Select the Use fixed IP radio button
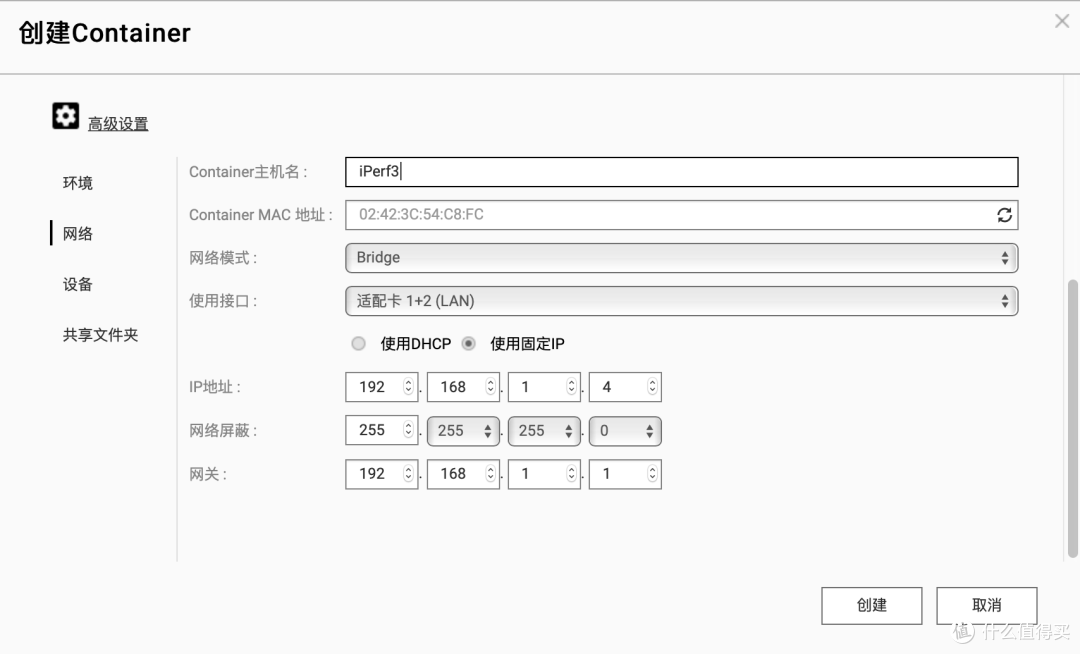Image resolution: width=1080 pixels, height=654 pixels. (x=468, y=344)
